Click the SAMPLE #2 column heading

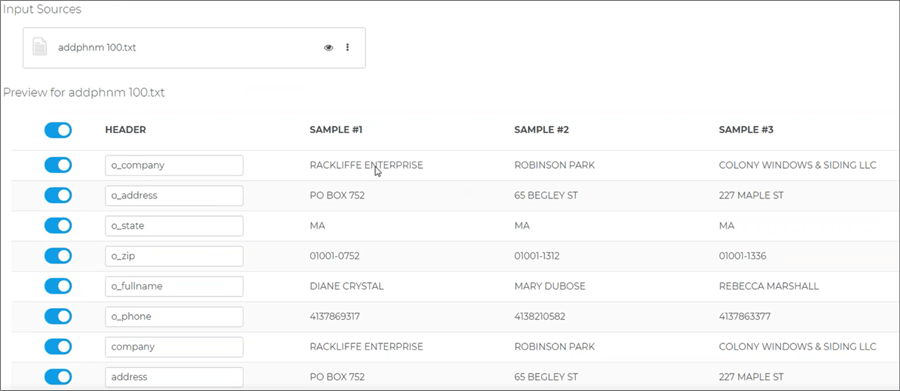point(541,130)
